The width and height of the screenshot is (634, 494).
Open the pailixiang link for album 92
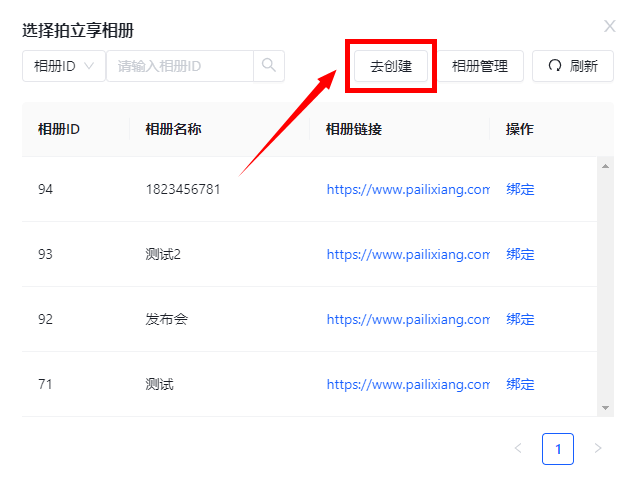[x=408, y=319]
